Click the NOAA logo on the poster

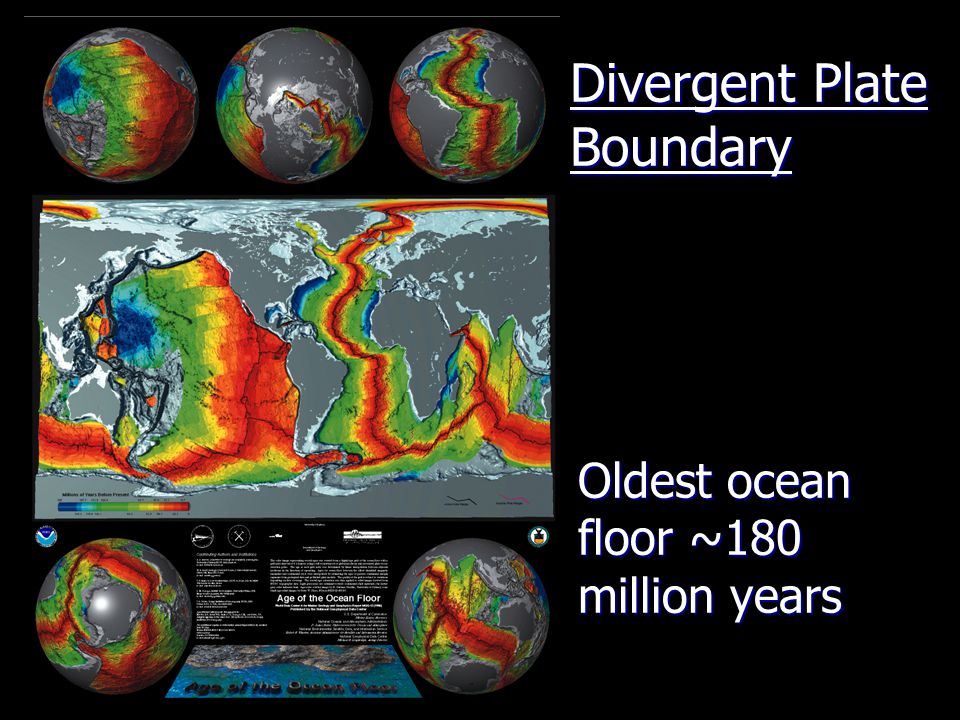coord(46,536)
